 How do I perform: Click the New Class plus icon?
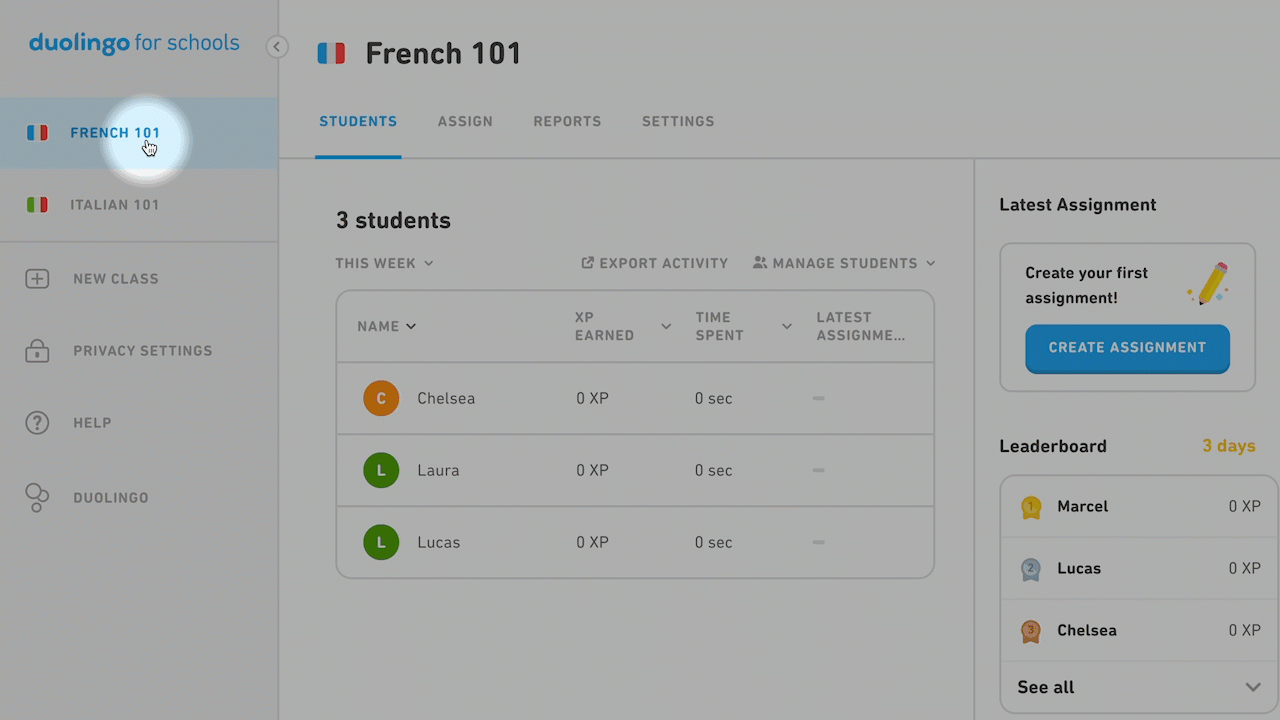click(x=37, y=279)
